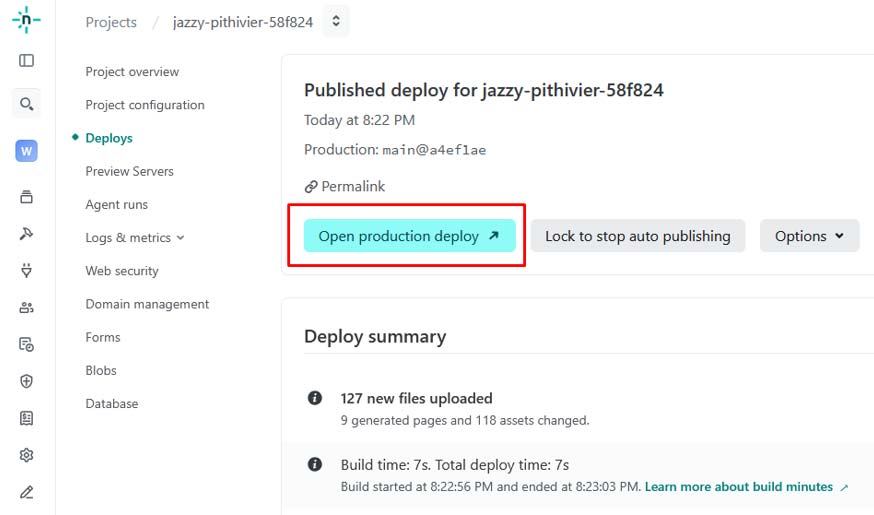Open the plug extensions icon
This screenshot has height=515, width=874.
(26, 270)
